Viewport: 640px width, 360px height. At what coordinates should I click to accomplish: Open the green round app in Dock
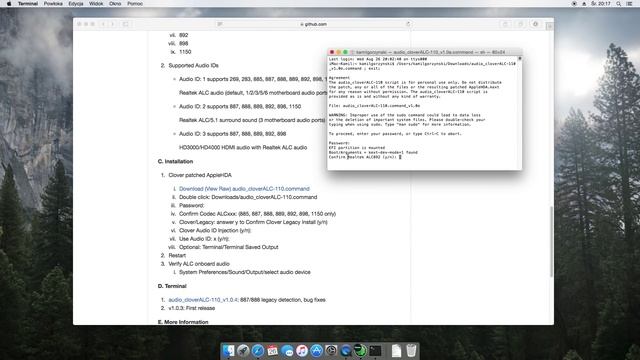[x=360, y=351]
